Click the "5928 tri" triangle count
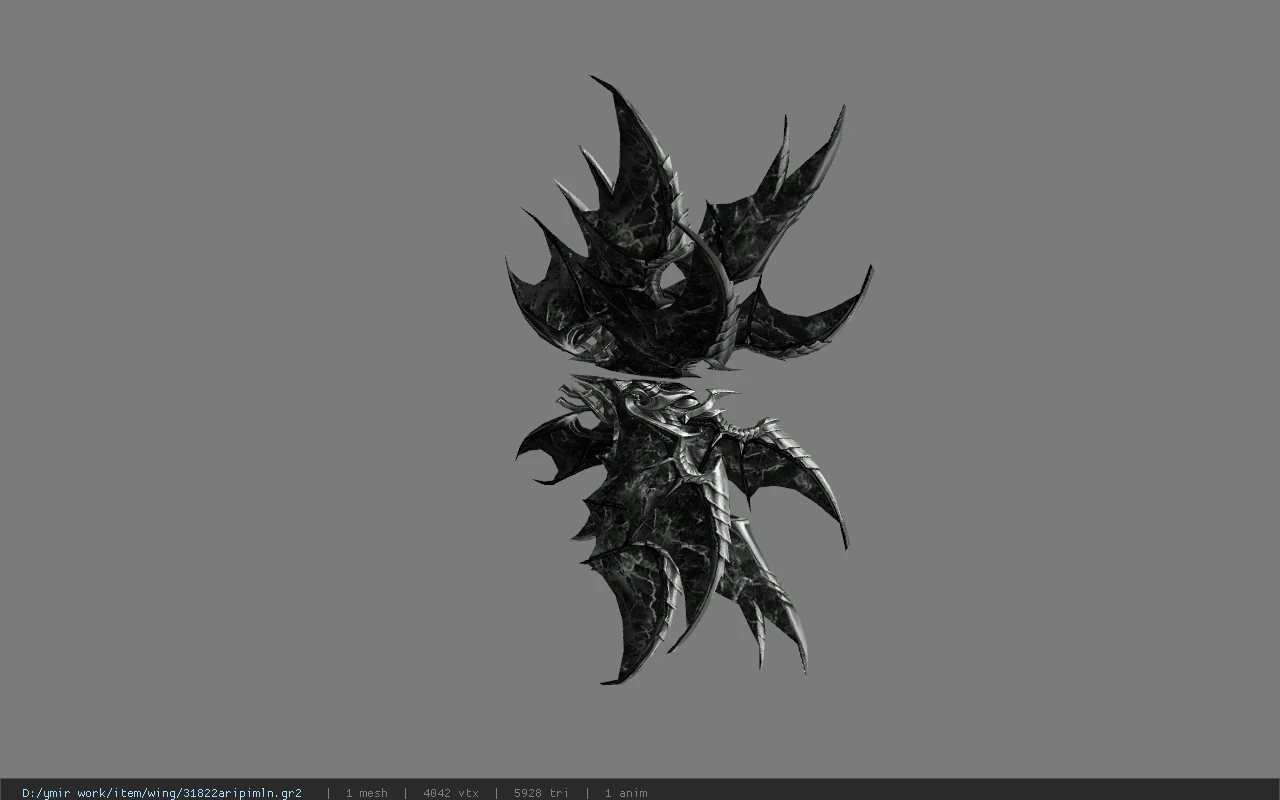 pos(541,793)
